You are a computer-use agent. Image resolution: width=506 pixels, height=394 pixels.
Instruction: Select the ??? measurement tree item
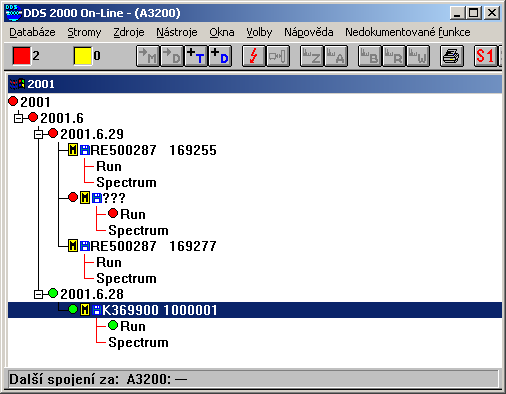[114, 198]
